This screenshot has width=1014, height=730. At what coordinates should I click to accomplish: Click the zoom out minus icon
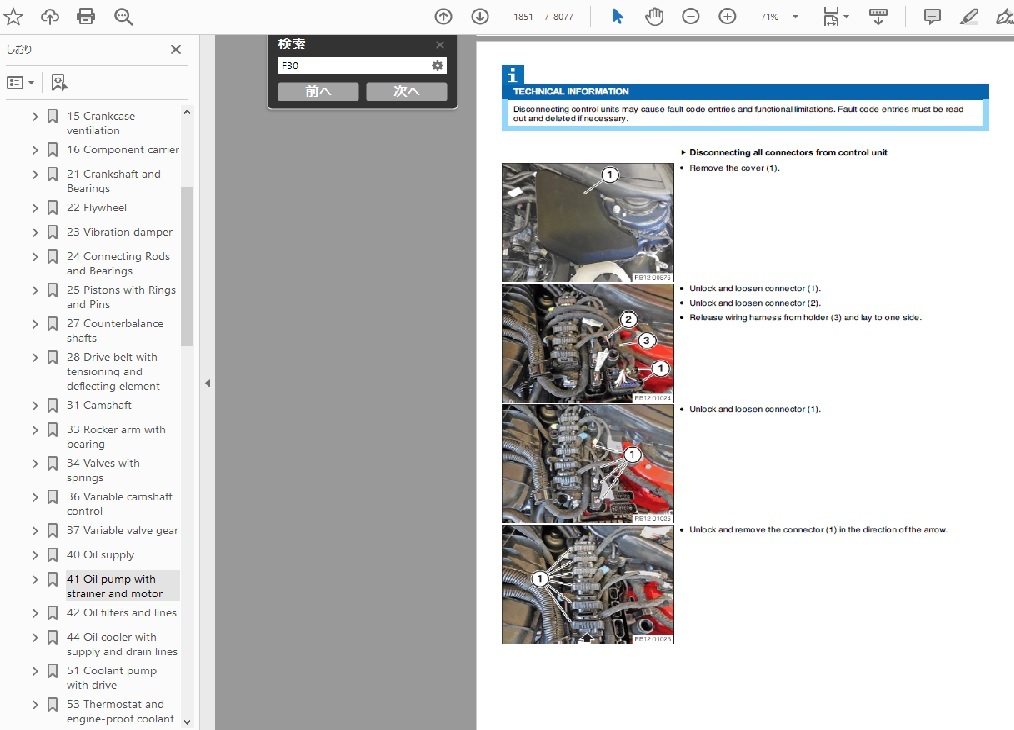[691, 17]
